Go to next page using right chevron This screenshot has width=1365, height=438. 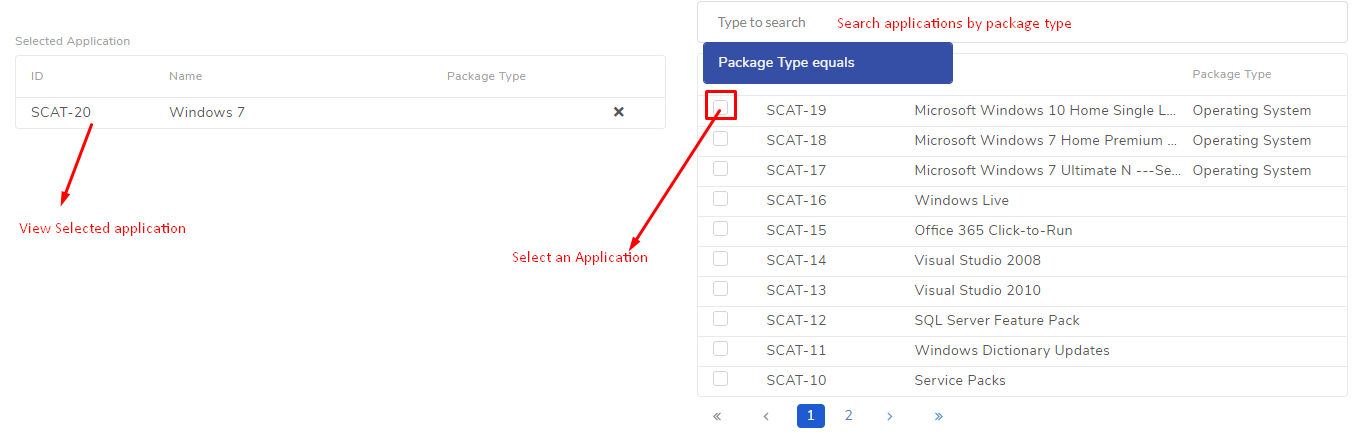pyautogui.click(x=889, y=416)
